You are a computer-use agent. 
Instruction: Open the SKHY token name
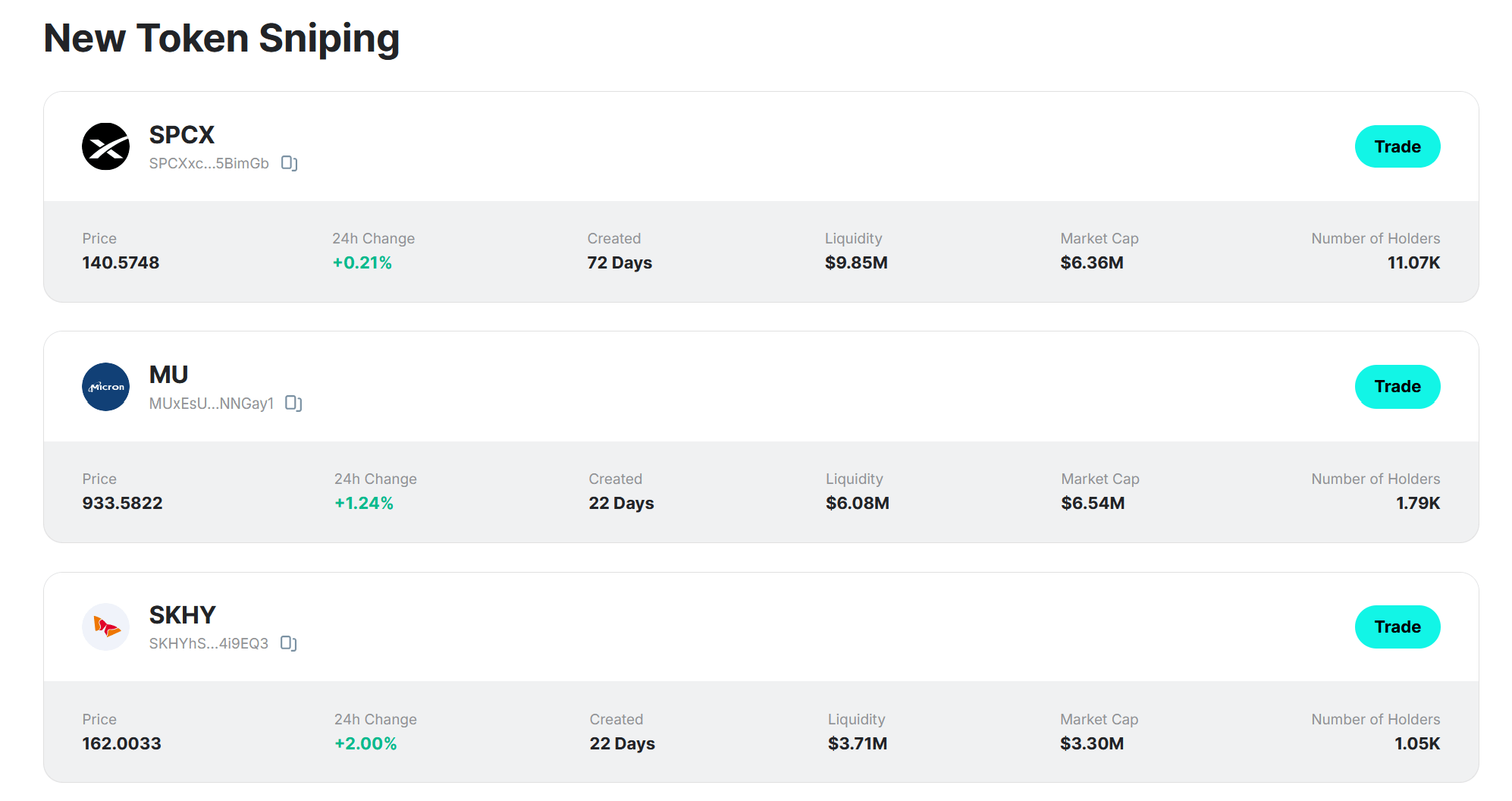click(183, 615)
